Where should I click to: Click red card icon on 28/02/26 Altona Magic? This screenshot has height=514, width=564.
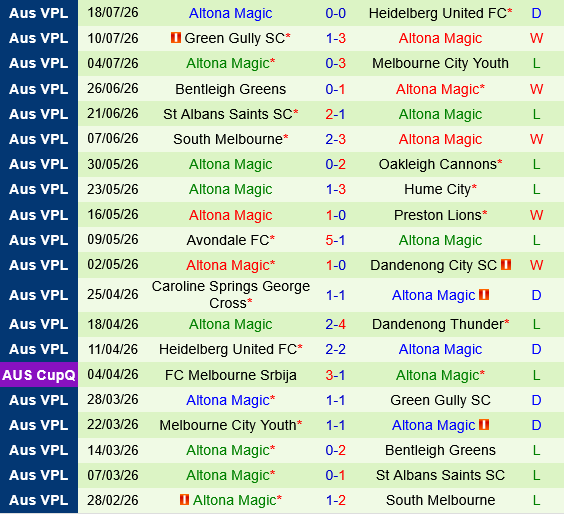[x=184, y=500]
